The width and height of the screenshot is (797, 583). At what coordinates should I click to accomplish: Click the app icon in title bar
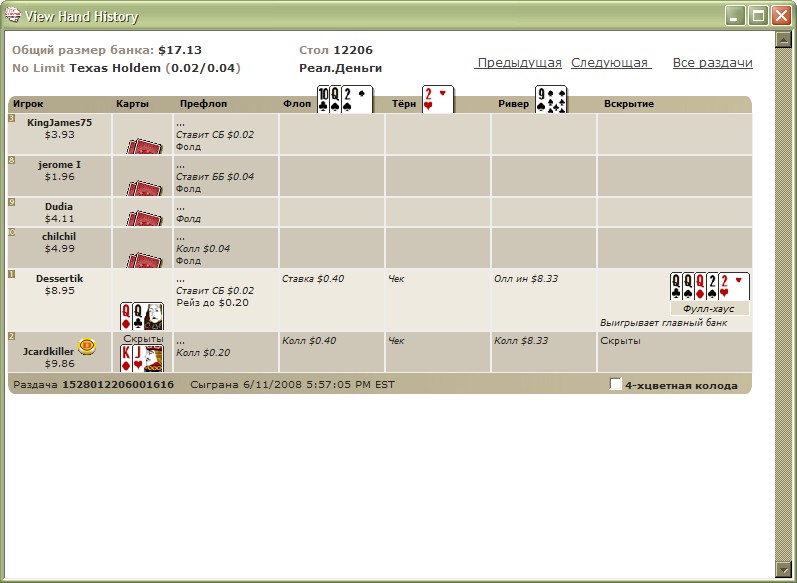pos(12,16)
